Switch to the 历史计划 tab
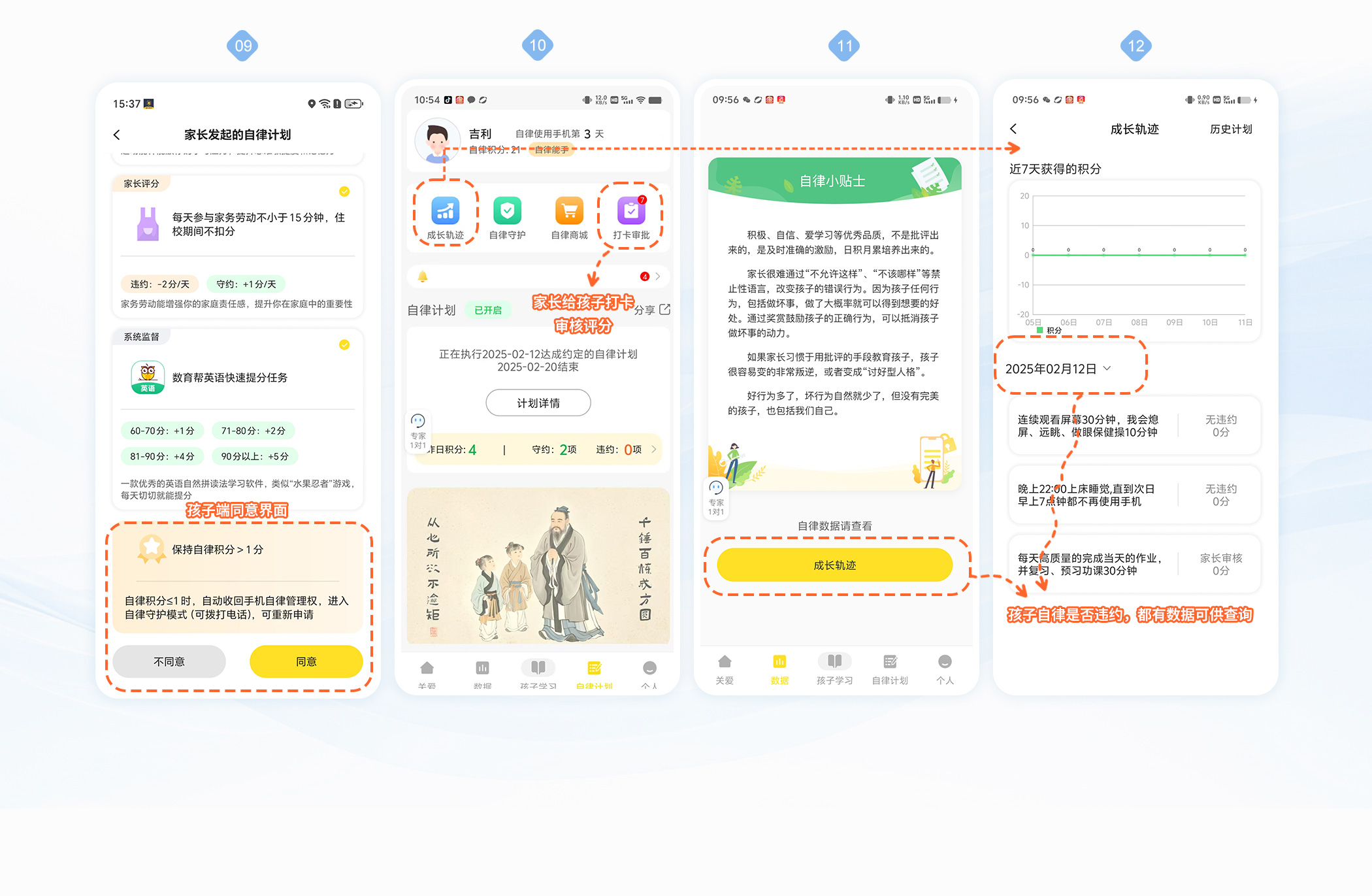 [1231, 129]
